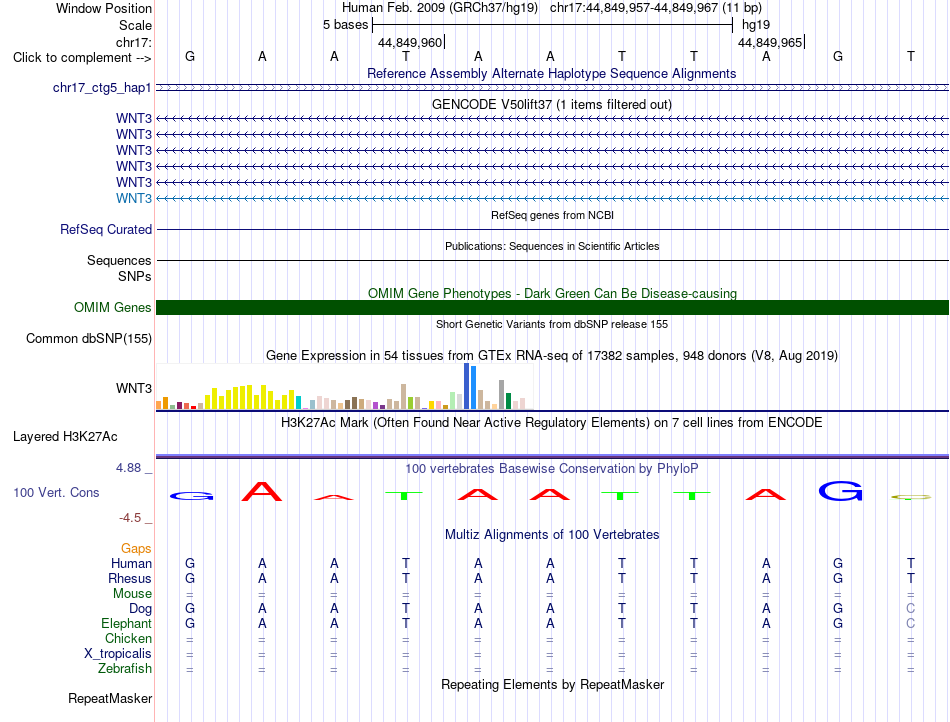Image resolution: width=950 pixels, height=722 pixels.
Task: Open Short Genetic Variants from dbSNP release 155
Action: point(552,324)
